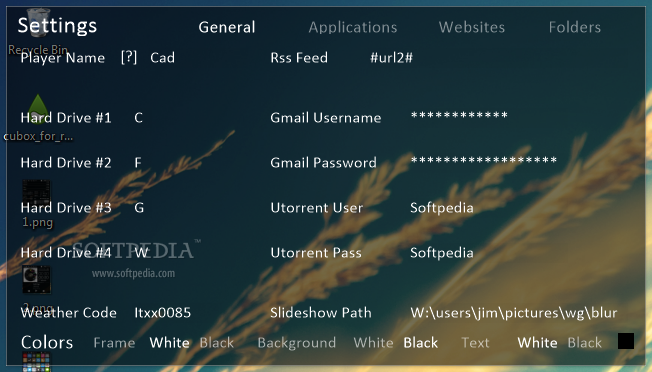Set Frame color to White
Image resolution: width=652 pixels, height=372 pixels.
170,342
